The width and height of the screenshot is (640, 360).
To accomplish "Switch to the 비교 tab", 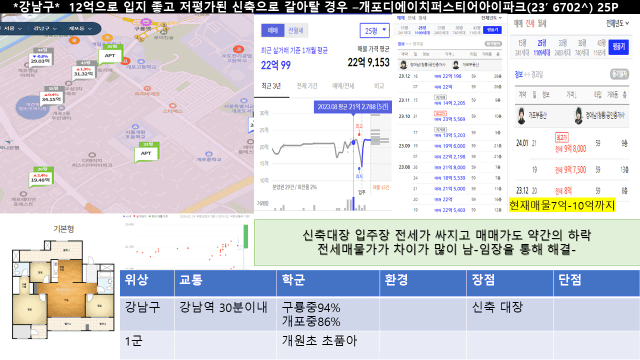I will tap(379, 86).
